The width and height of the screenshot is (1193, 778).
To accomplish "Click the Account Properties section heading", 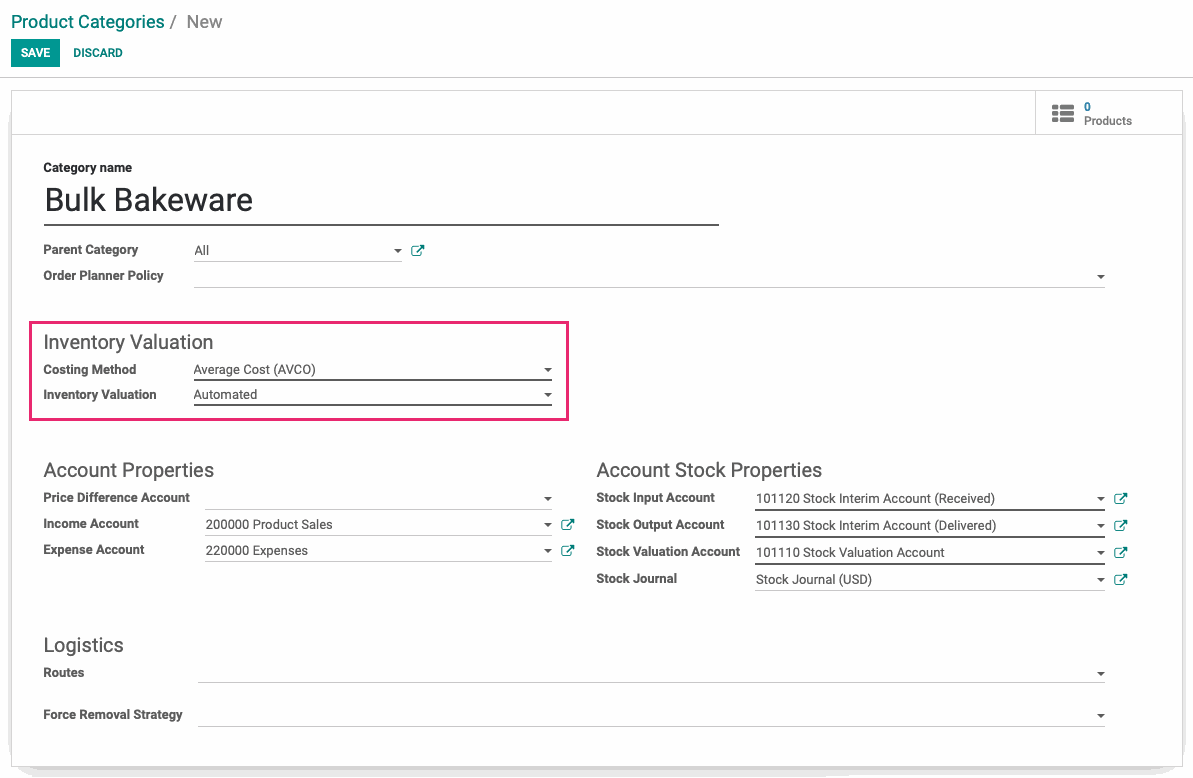I will [129, 470].
